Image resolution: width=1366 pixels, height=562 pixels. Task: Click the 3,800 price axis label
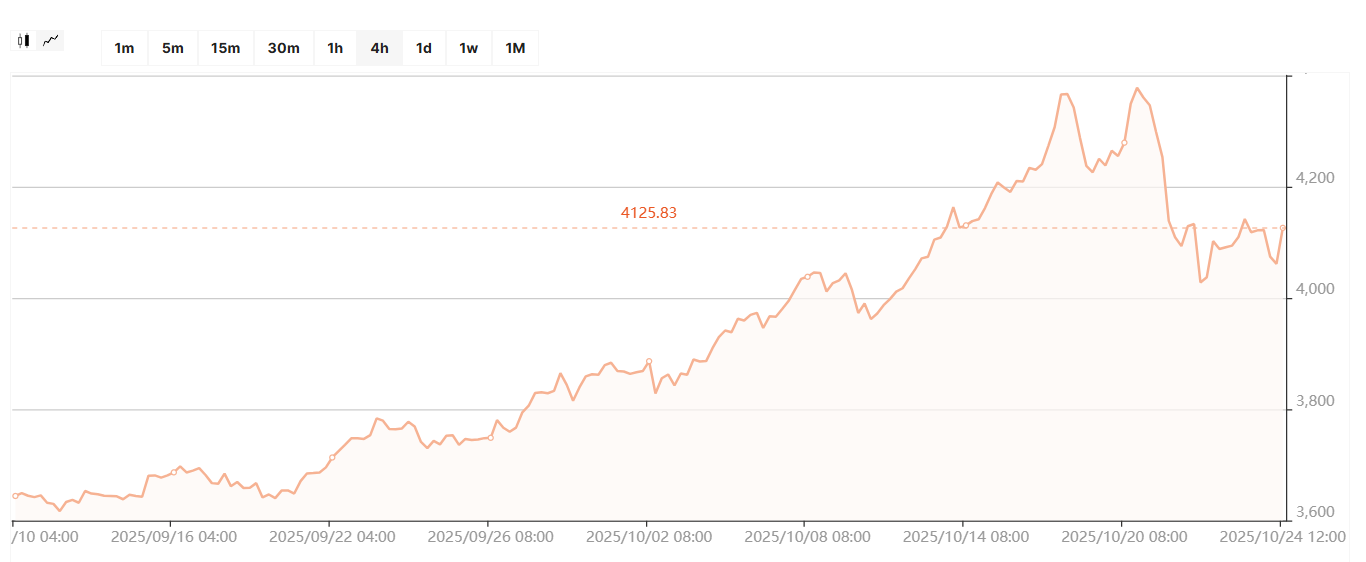click(x=1314, y=401)
